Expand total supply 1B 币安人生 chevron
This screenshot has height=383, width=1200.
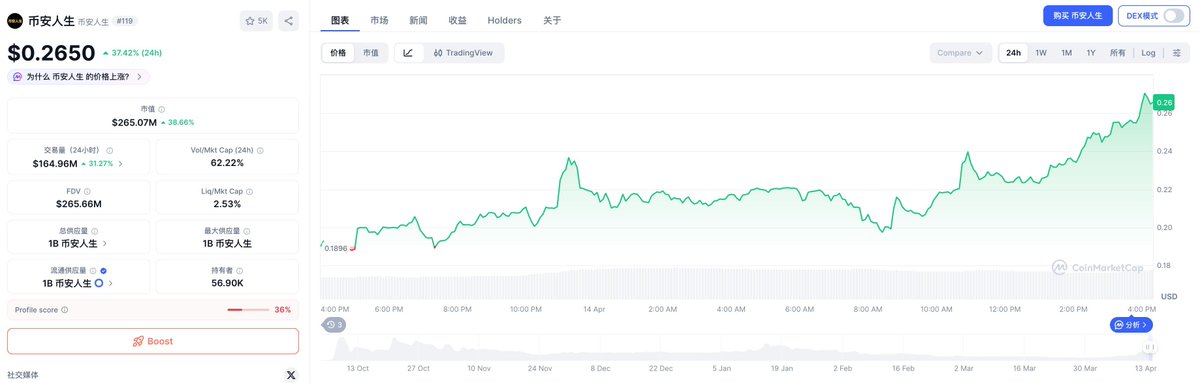pos(105,243)
